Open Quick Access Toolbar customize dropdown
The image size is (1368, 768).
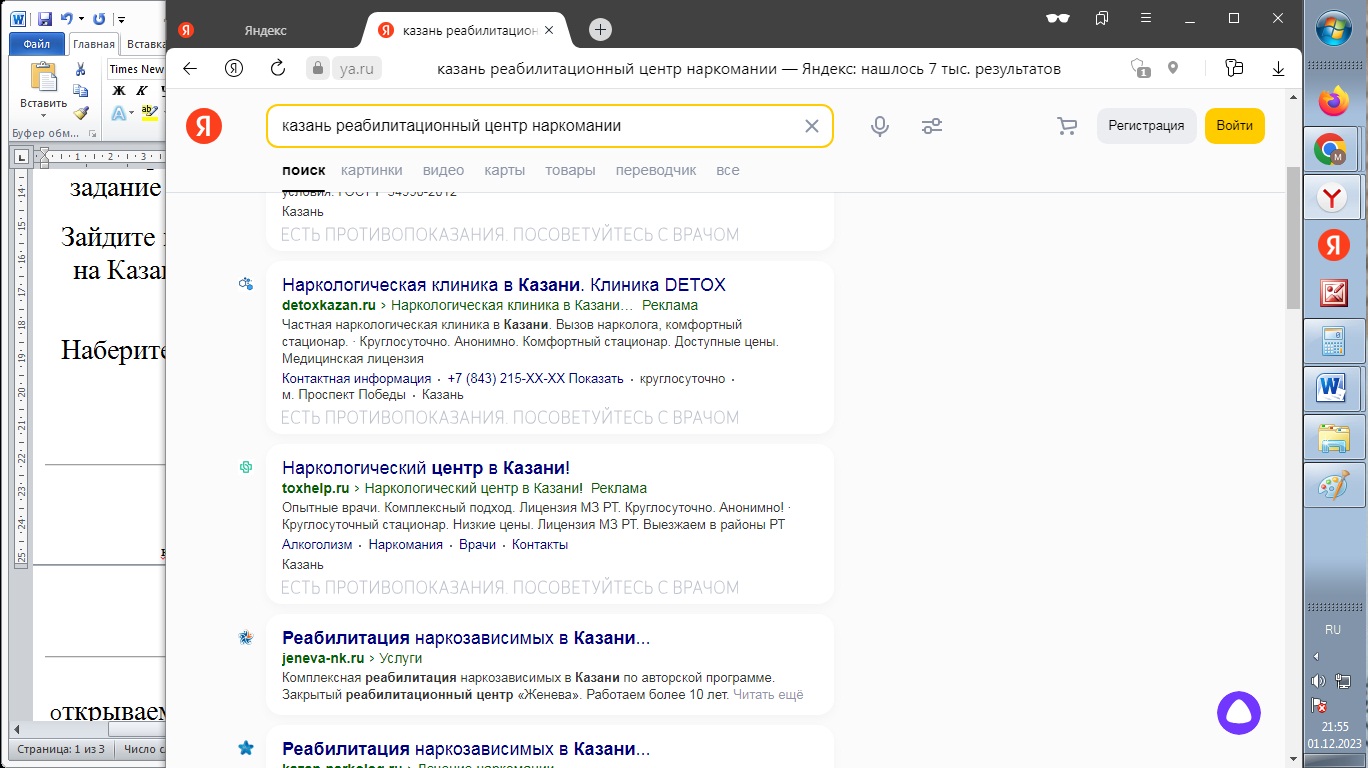coord(121,18)
